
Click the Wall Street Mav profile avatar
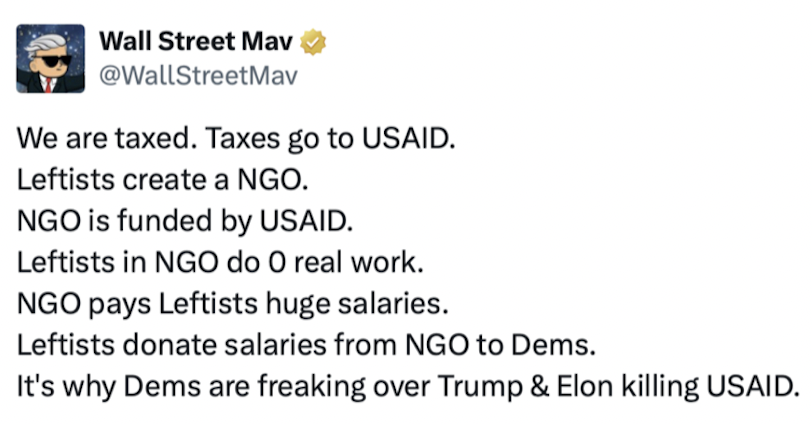[x=49, y=60]
